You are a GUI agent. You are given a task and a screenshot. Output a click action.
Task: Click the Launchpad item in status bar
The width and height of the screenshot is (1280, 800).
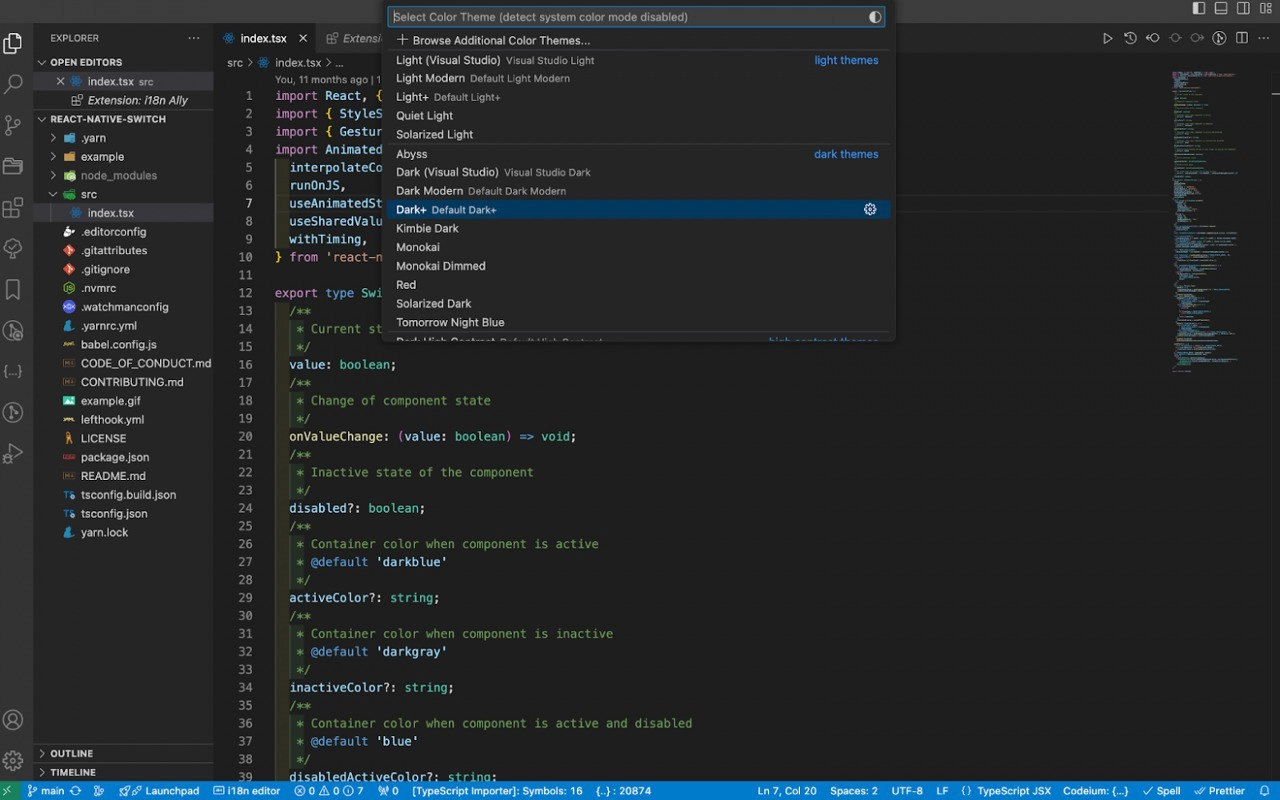[159, 791]
